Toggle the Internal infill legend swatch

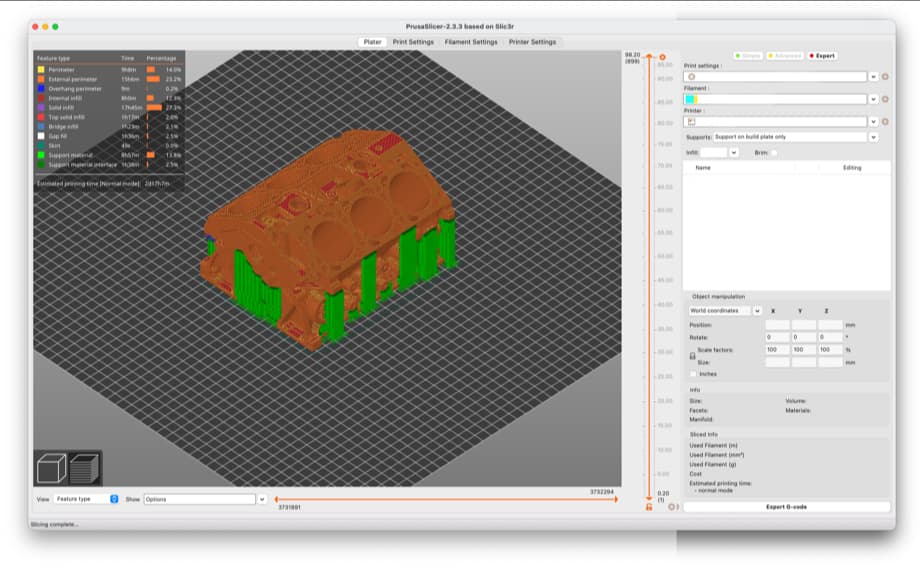point(41,98)
